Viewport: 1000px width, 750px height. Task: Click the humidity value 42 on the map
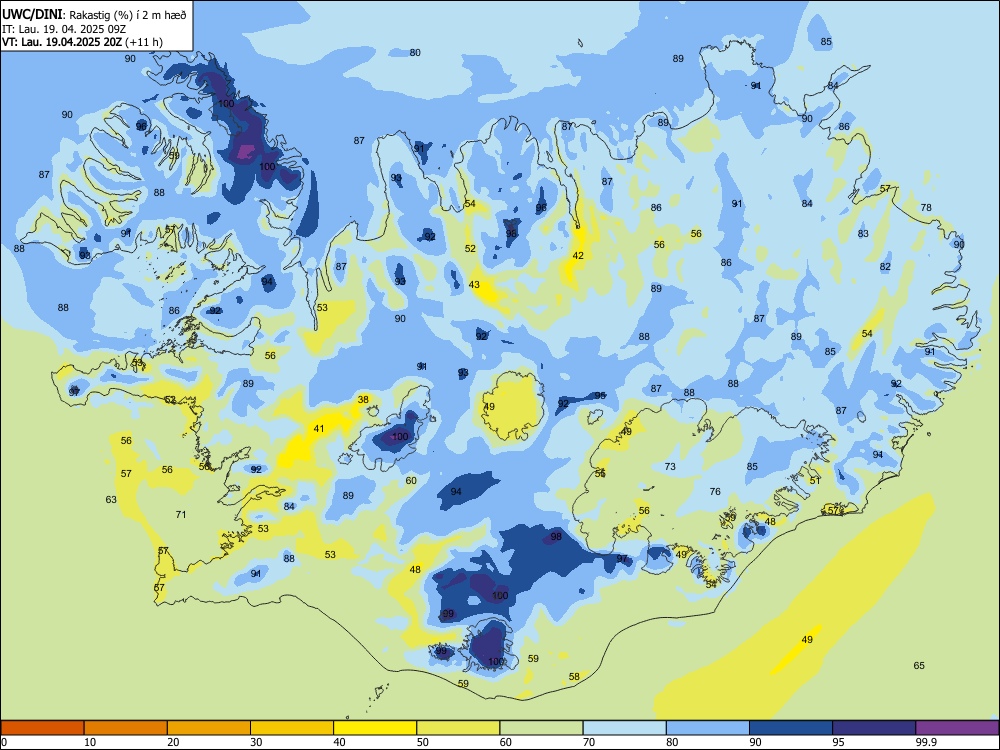(x=578, y=256)
